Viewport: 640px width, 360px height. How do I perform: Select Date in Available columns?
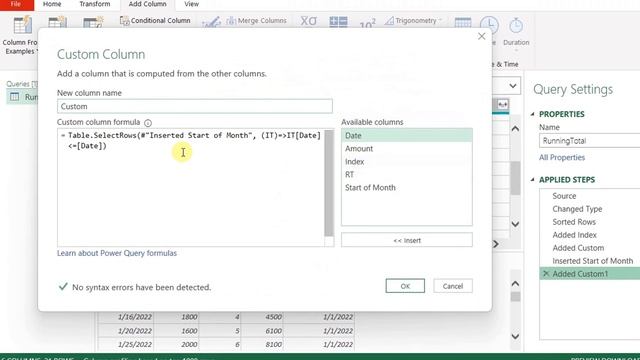(407, 136)
